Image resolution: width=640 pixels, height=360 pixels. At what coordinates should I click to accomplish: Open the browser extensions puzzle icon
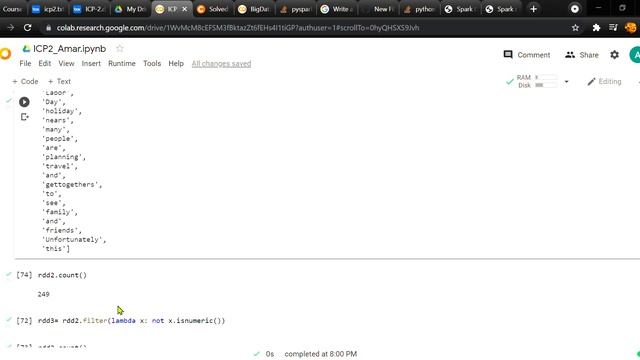[x=596, y=28]
